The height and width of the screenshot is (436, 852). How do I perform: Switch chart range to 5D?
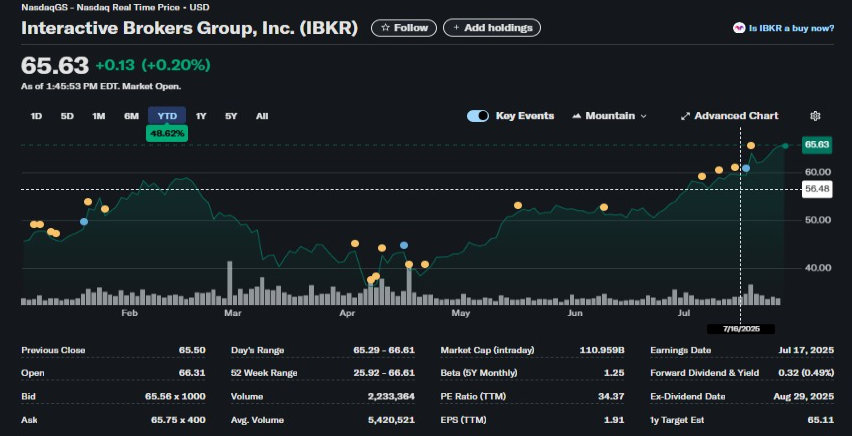pos(67,116)
